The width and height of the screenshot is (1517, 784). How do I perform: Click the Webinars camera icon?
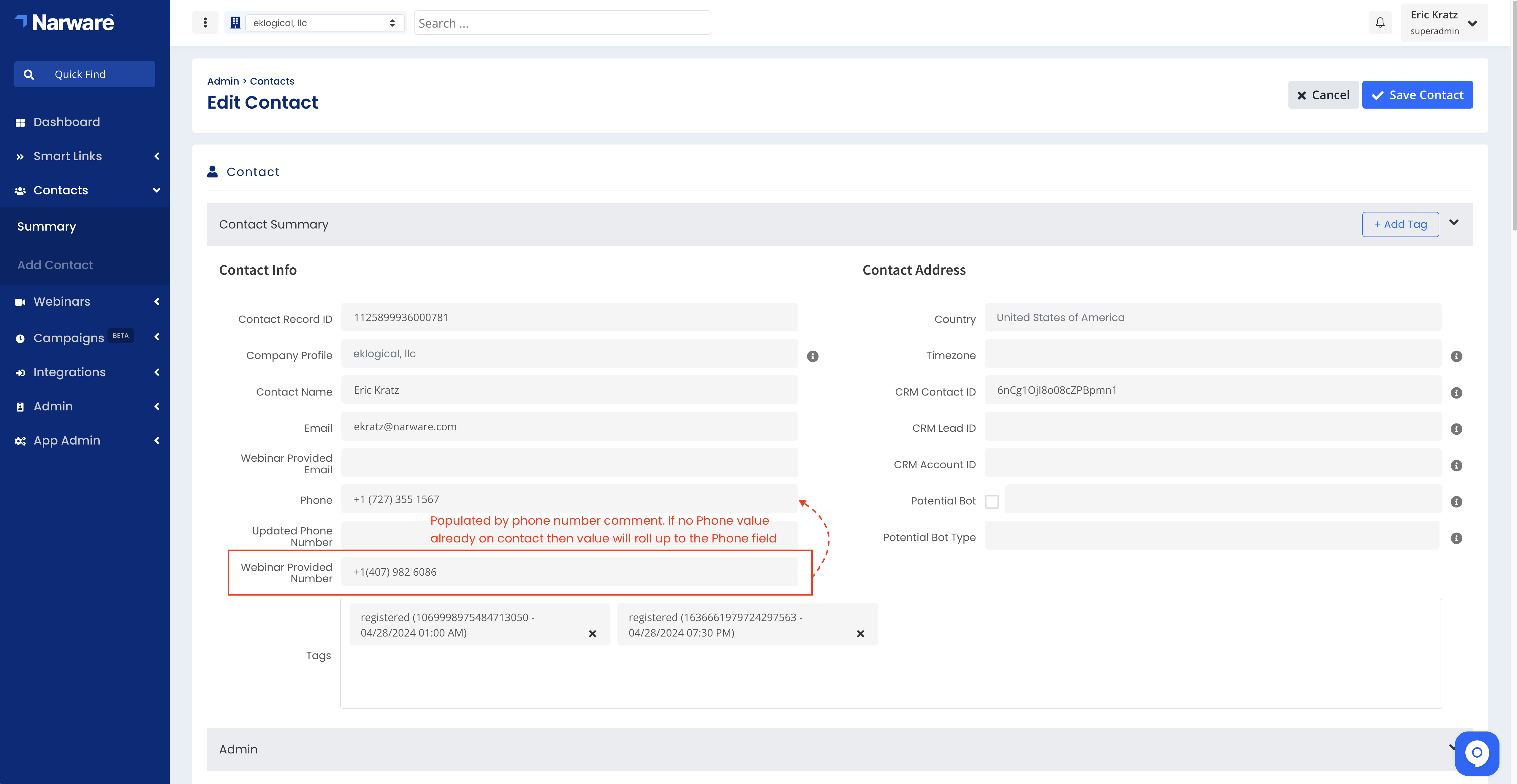pos(20,302)
